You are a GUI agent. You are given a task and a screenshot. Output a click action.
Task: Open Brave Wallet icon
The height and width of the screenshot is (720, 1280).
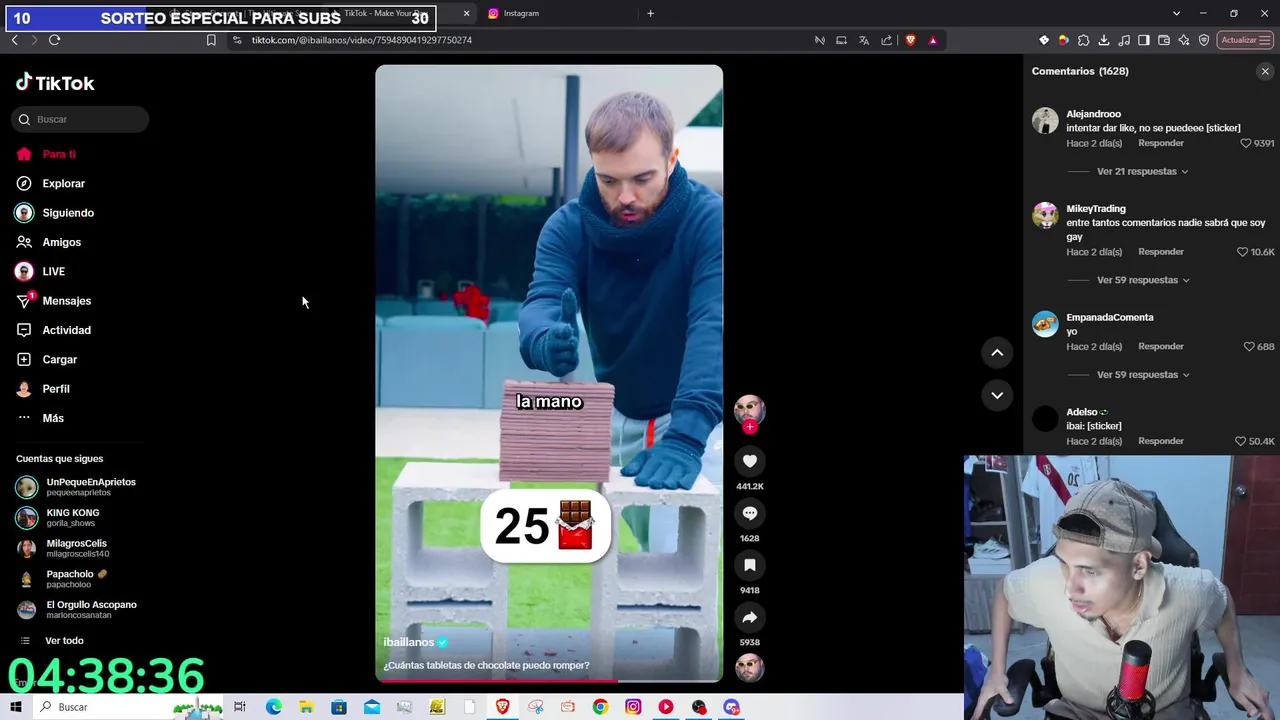(x=1164, y=40)
